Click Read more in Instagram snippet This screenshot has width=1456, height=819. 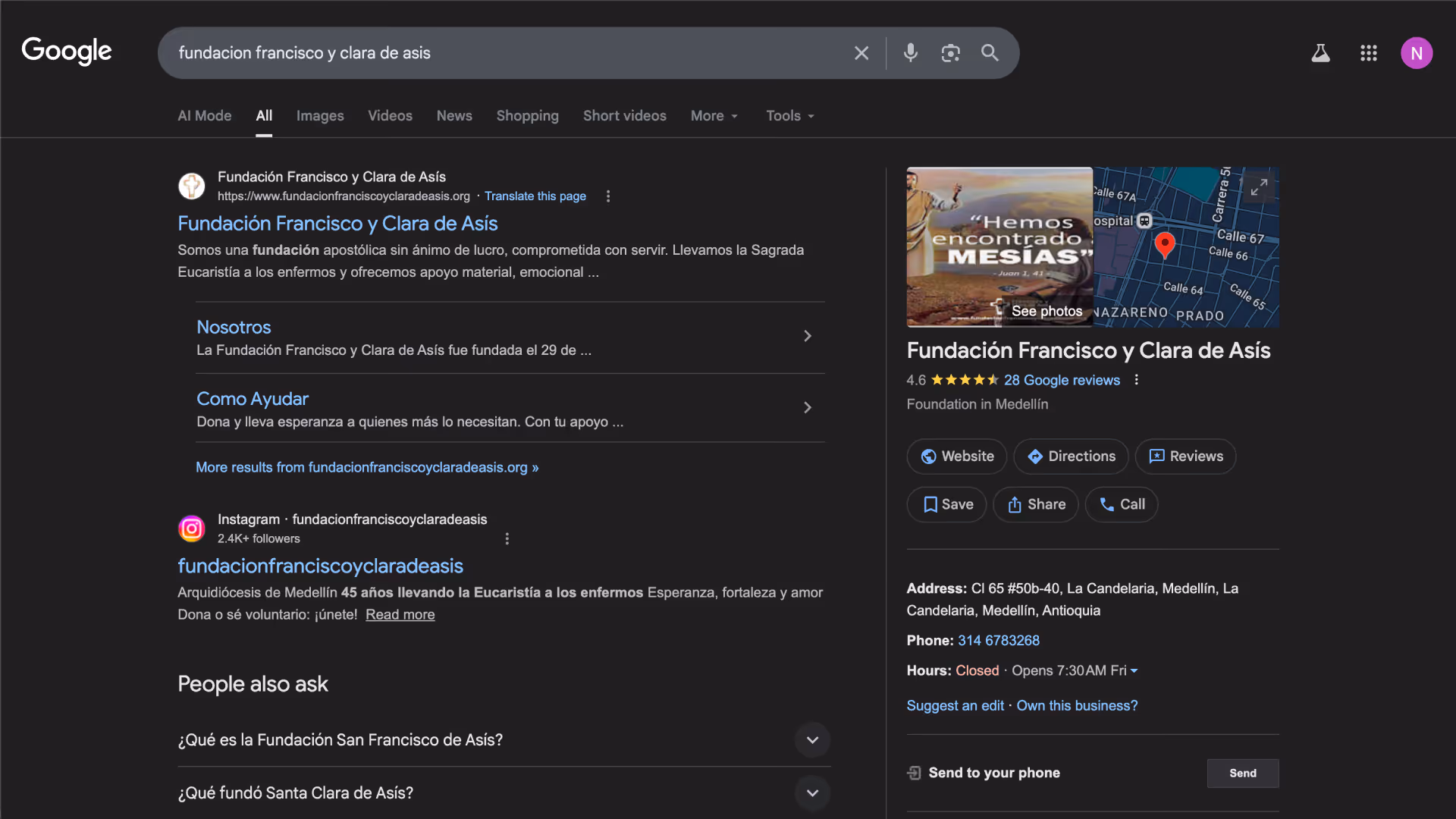coord(400,615)
